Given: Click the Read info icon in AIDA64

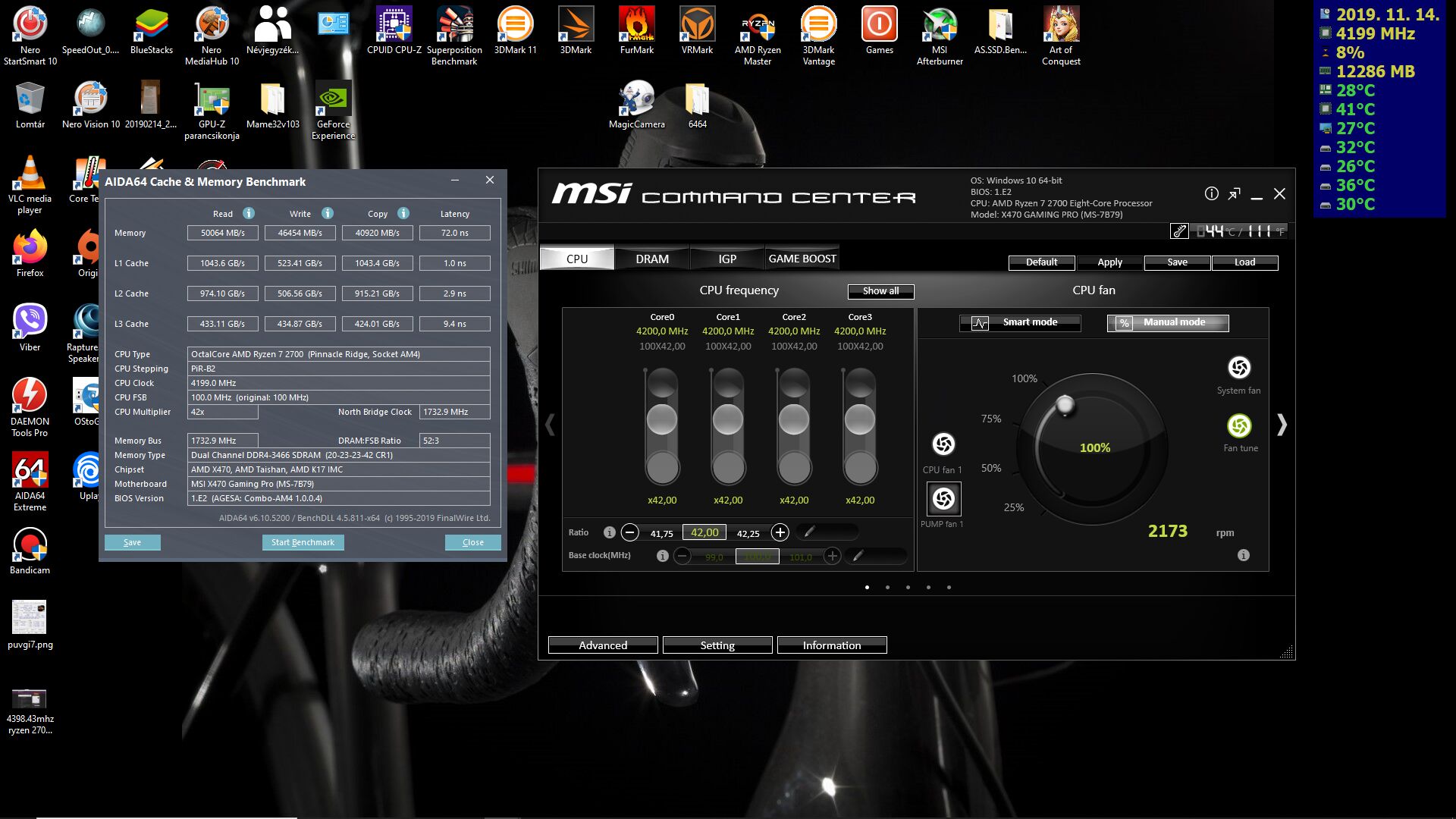Looking at the screenshot, I should 249,213.
